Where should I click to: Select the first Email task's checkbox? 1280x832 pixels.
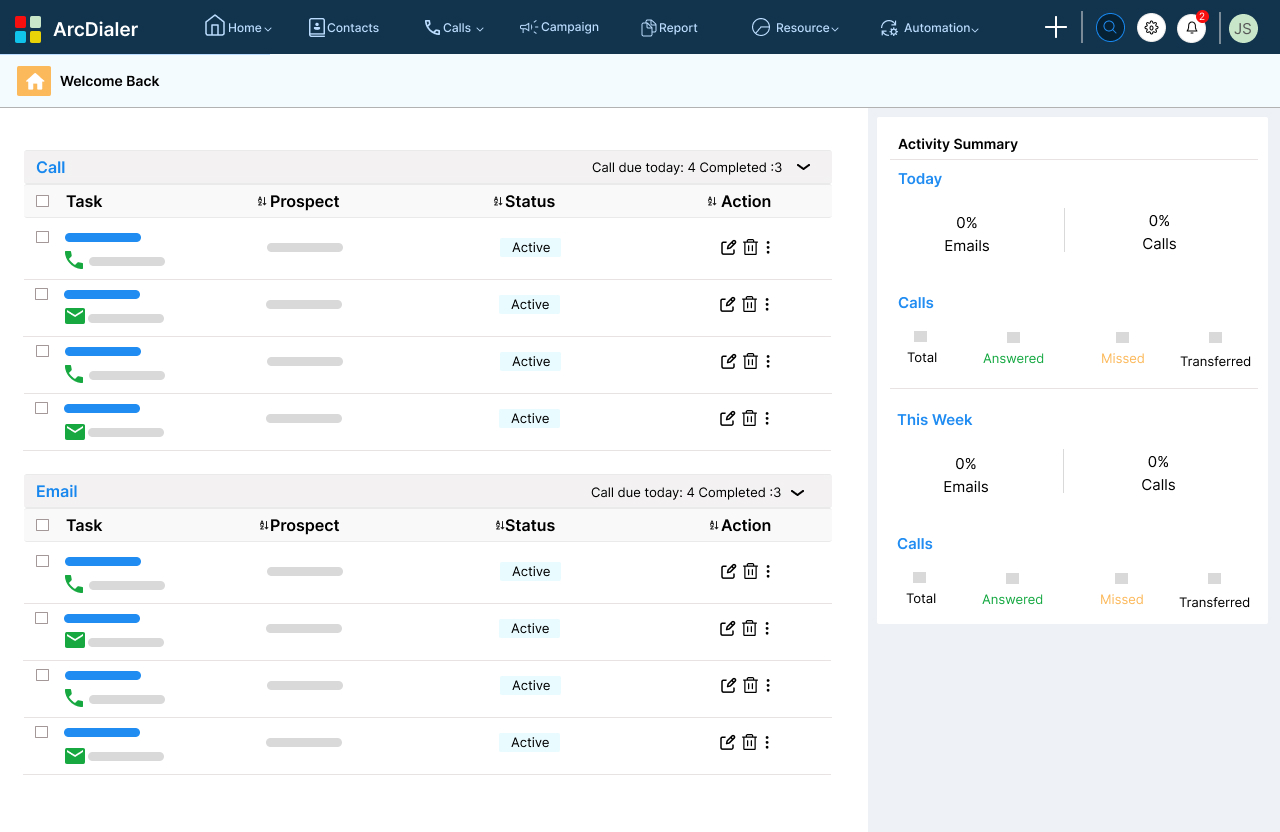(x=42, y=560)
